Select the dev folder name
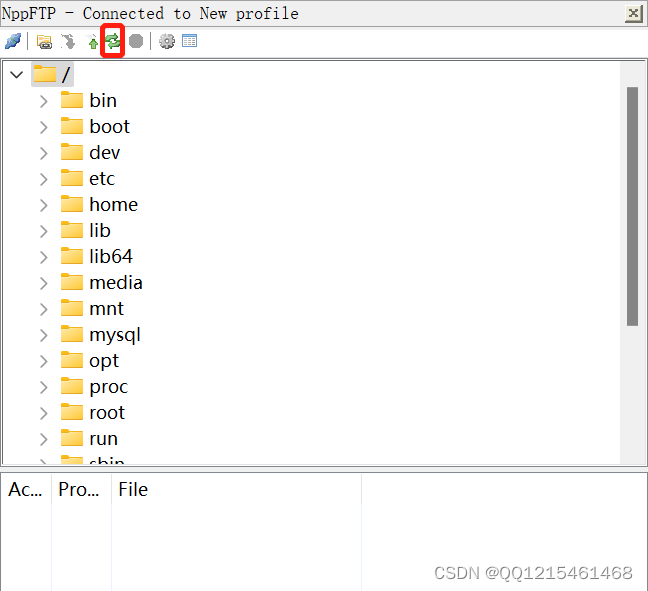This screenshot has width=648, height=591. (x=105, y=153)
